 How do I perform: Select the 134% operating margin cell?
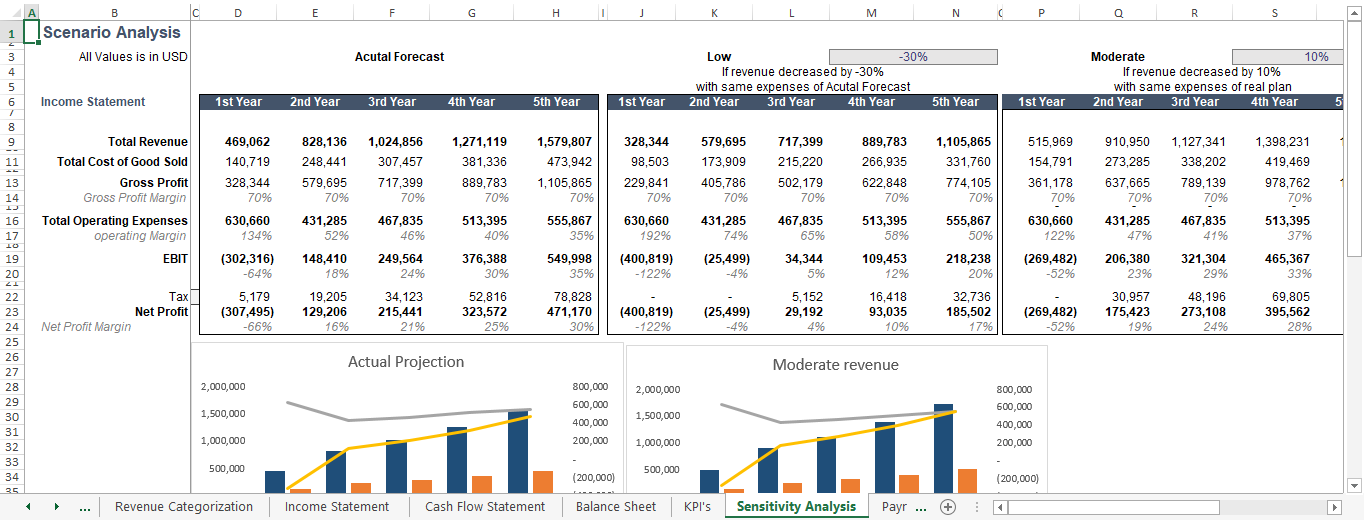236,236
